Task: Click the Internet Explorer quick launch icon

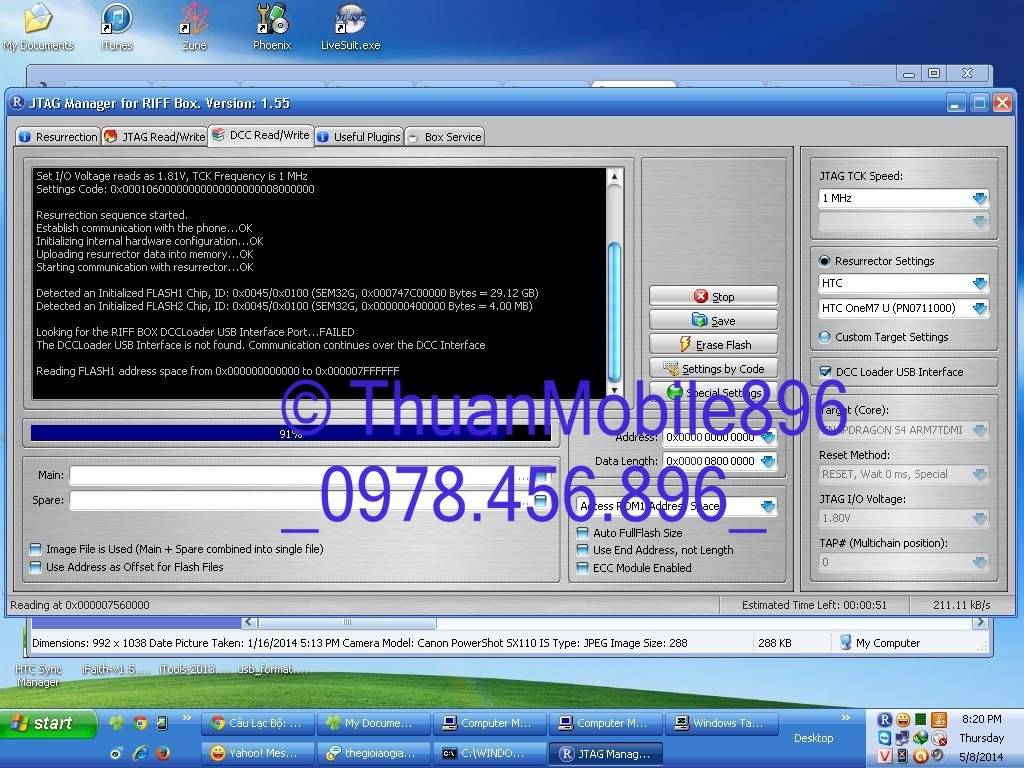Action: 140,752
